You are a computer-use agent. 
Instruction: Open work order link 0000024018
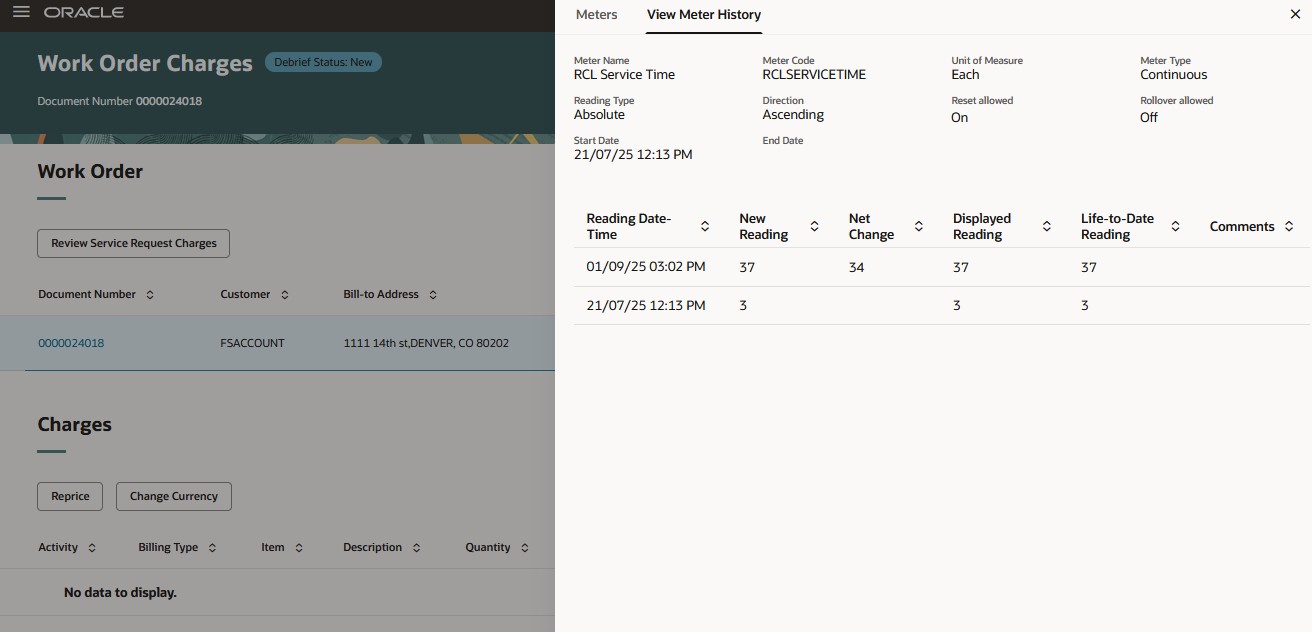(71, 342)
